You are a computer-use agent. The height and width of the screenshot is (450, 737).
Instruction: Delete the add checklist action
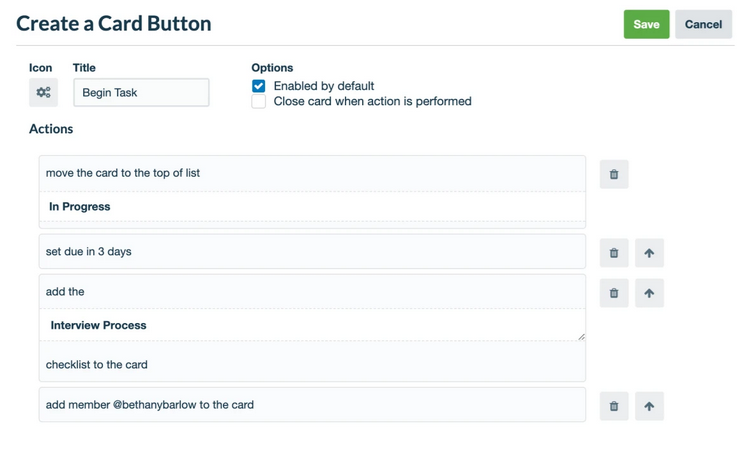coord(614,293)
